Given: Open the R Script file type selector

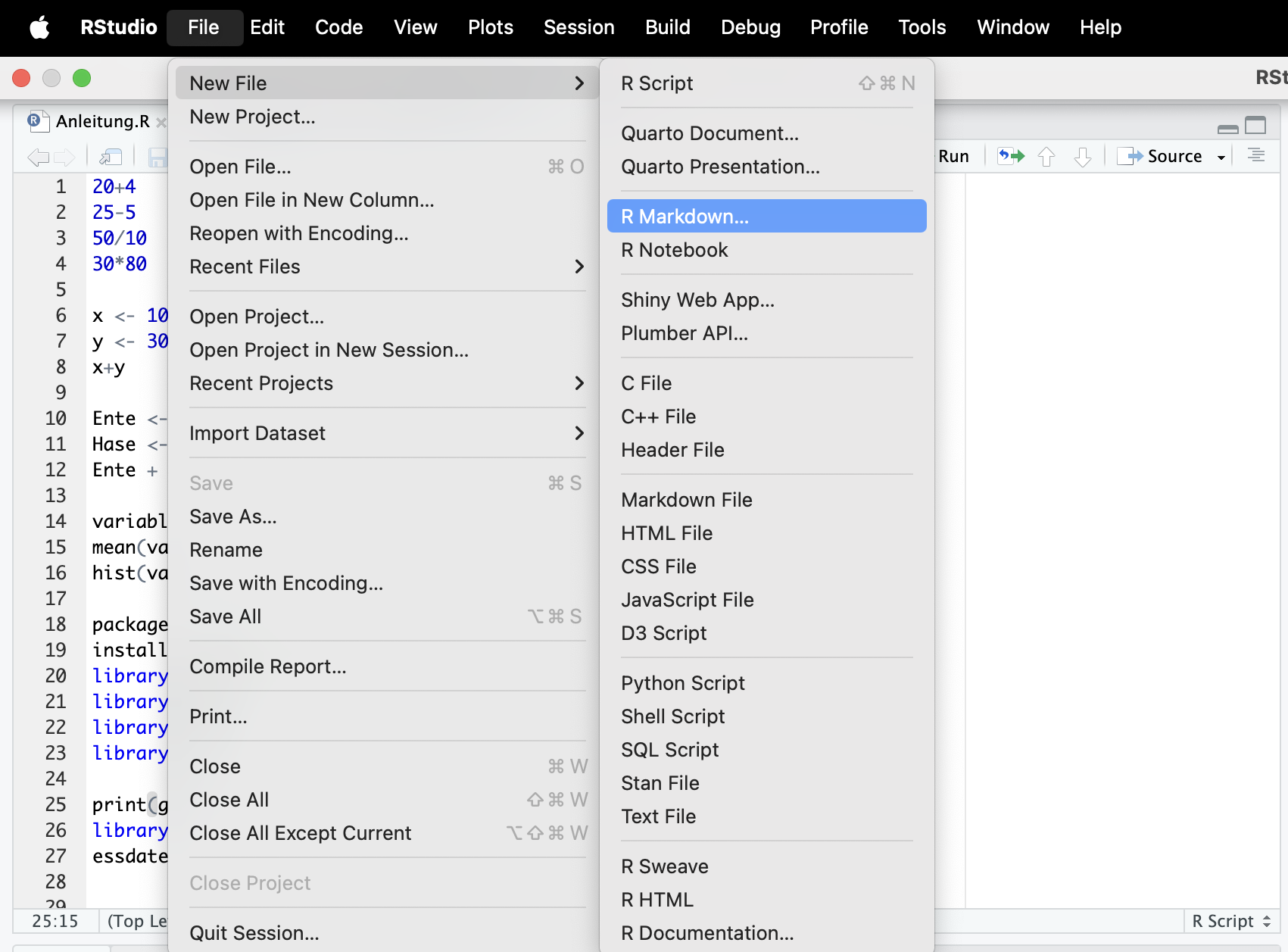Looking at the screenshot, I should pos(1231,921).
